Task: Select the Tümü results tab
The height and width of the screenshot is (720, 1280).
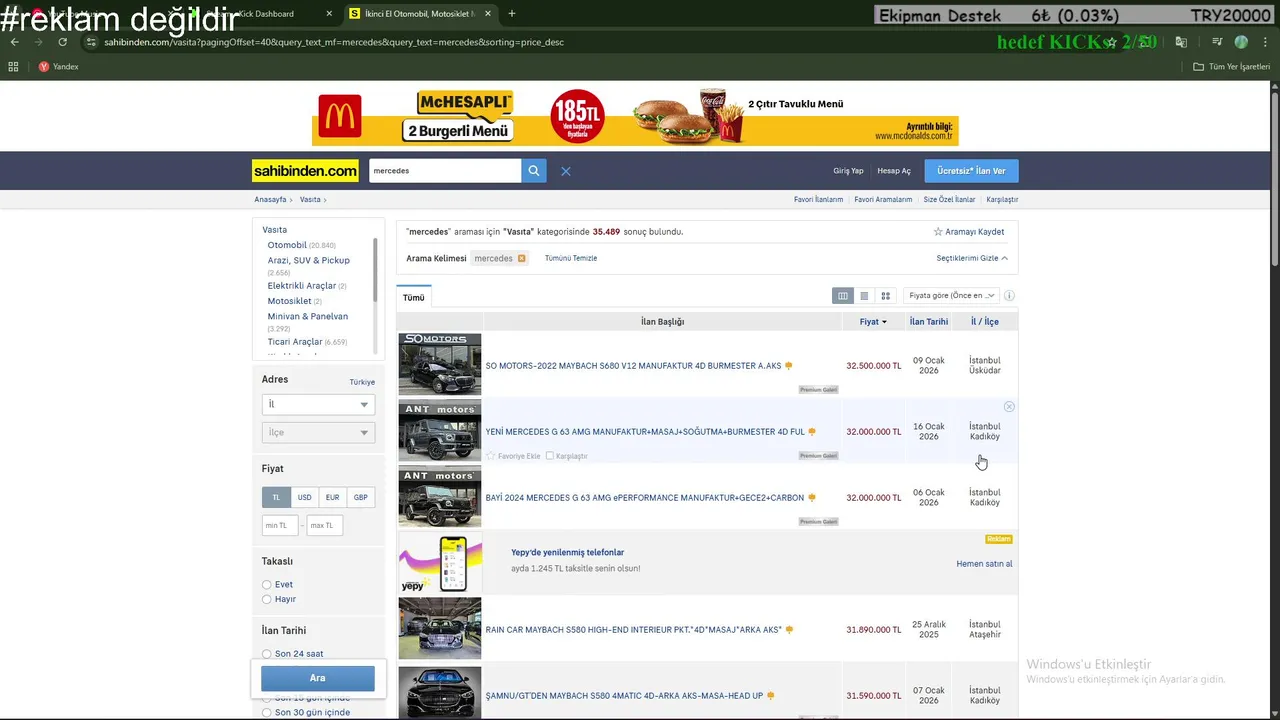Action: [414, 297]
